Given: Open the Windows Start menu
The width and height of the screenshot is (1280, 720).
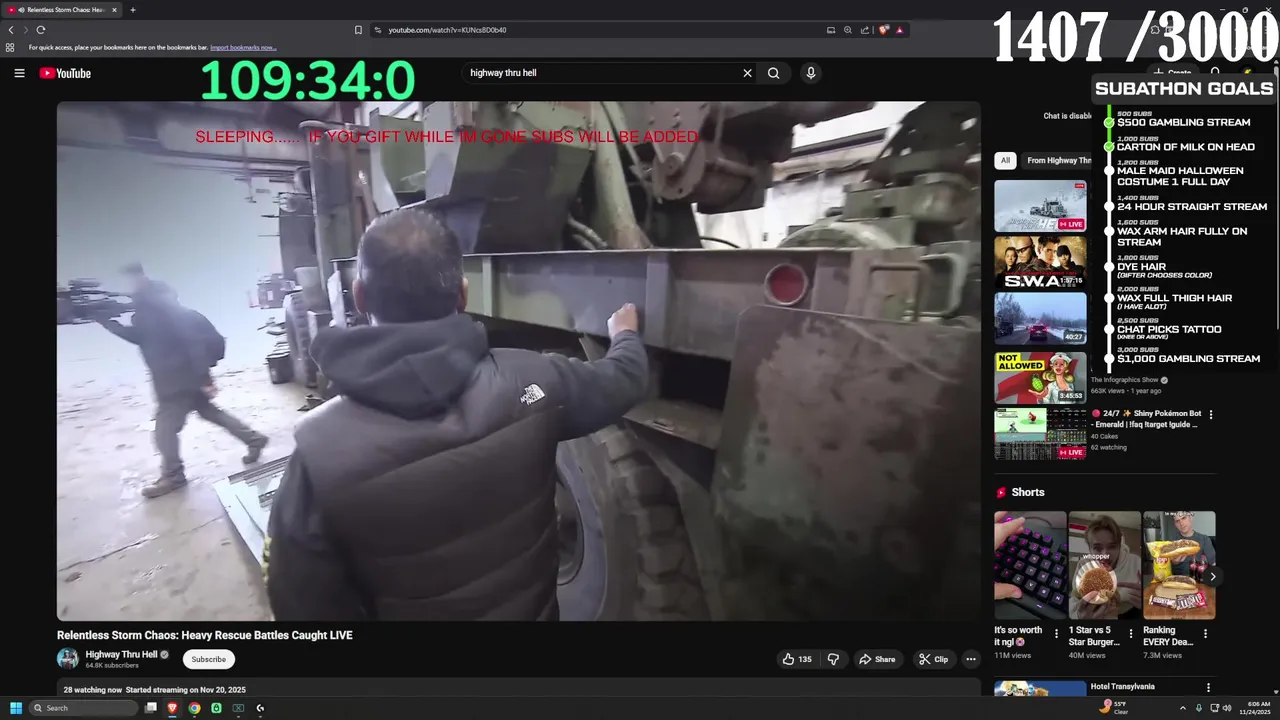Looking at the screenshot, I should (16, 708).
